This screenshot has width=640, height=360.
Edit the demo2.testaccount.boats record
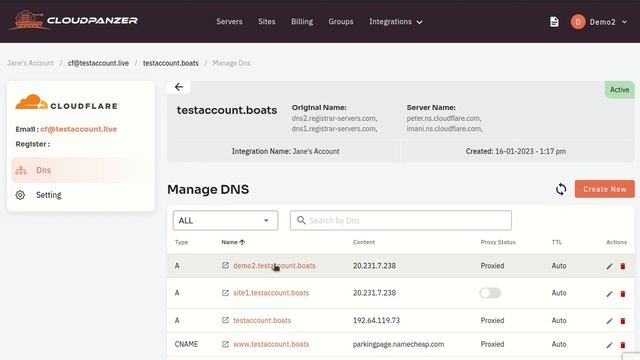[609, 266]
